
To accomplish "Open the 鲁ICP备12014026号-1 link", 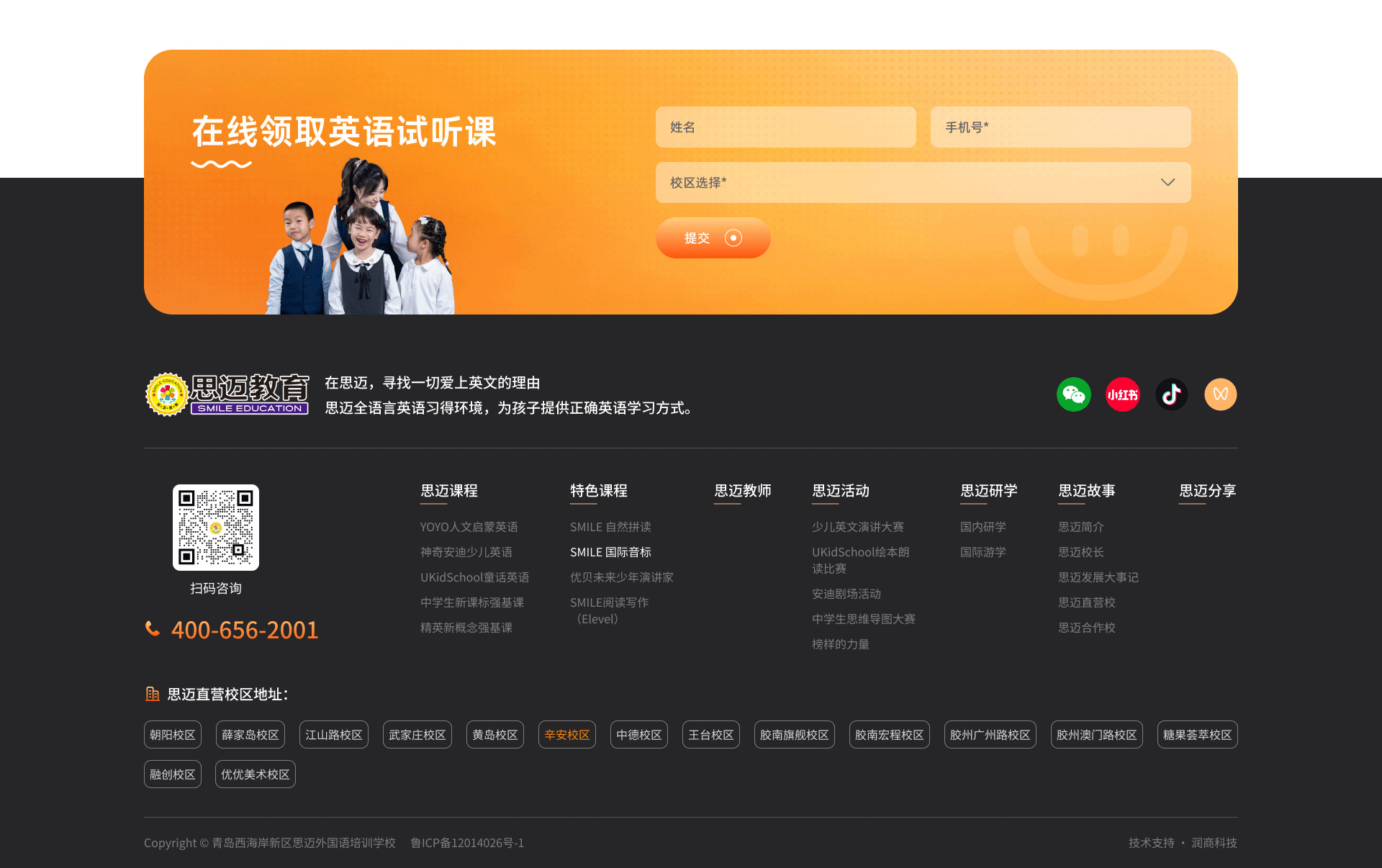I will pyautogui.click(x=467, y=843).
